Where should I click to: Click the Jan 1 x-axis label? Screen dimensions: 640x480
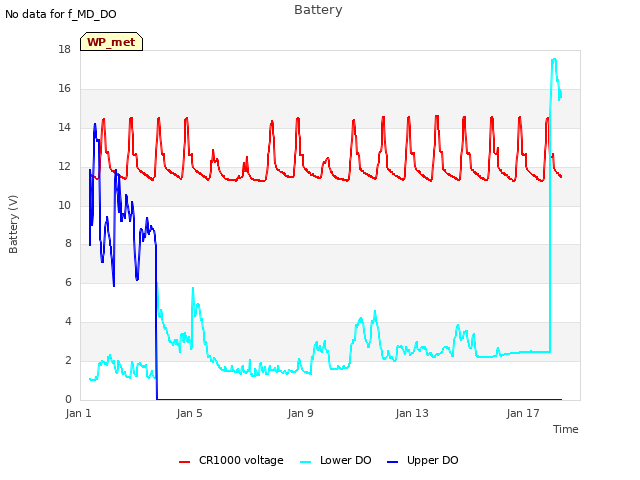78,413
